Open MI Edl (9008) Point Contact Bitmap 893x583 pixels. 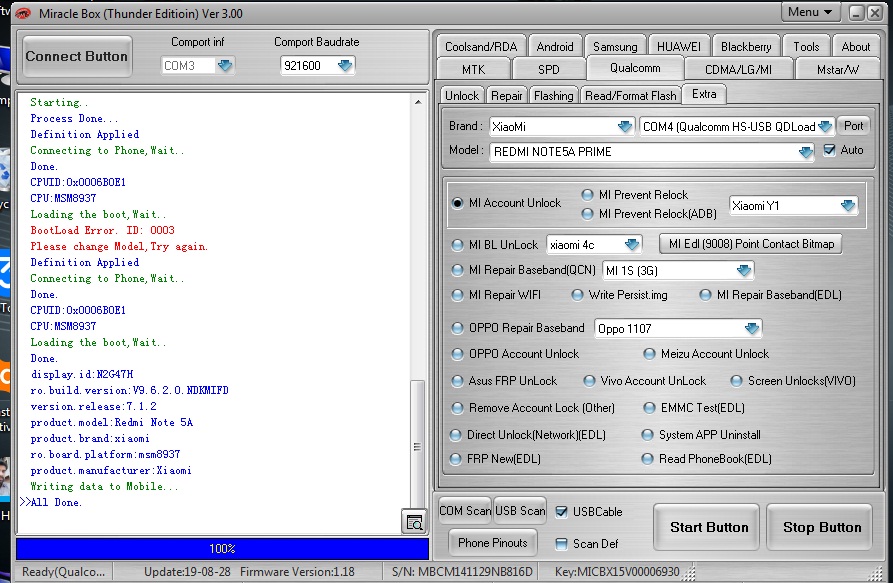(x=751, y=244)
